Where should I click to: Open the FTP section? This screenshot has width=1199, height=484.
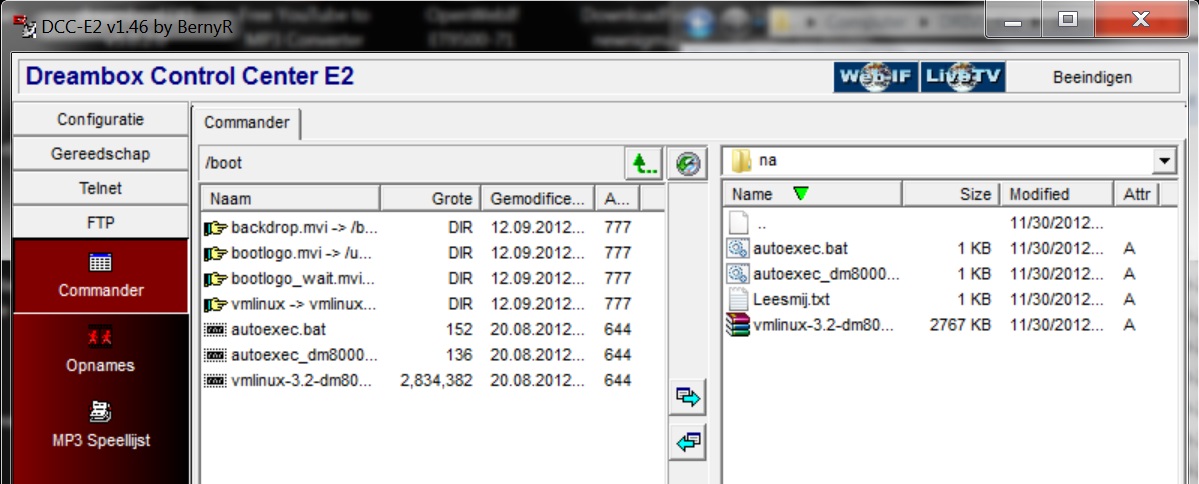tap(100, 223)
